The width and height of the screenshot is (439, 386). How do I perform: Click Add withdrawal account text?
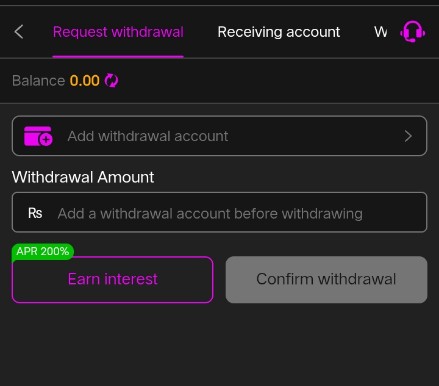pos(148,136)
